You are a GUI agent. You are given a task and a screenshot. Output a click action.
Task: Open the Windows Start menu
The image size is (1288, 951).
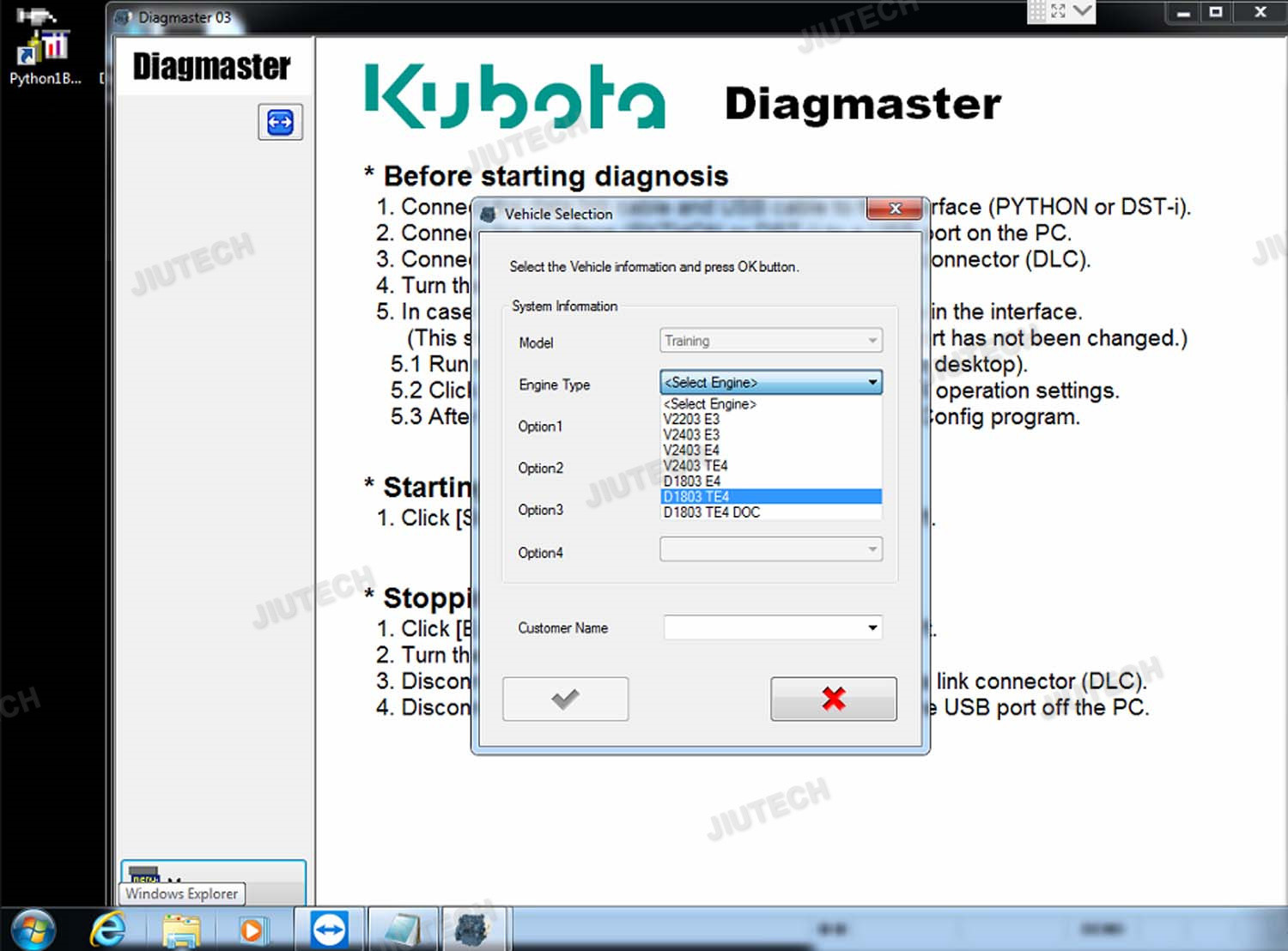click(x=33, y=930)
